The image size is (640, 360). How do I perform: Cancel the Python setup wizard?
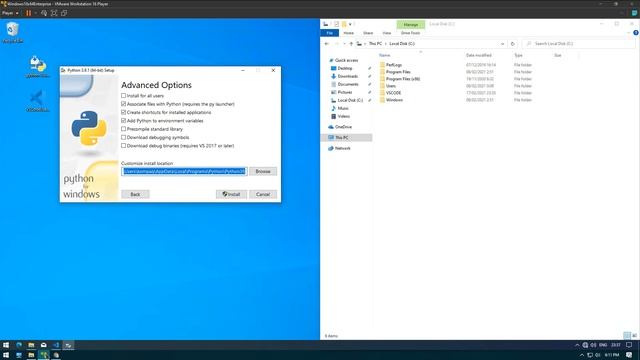point(263,194)
